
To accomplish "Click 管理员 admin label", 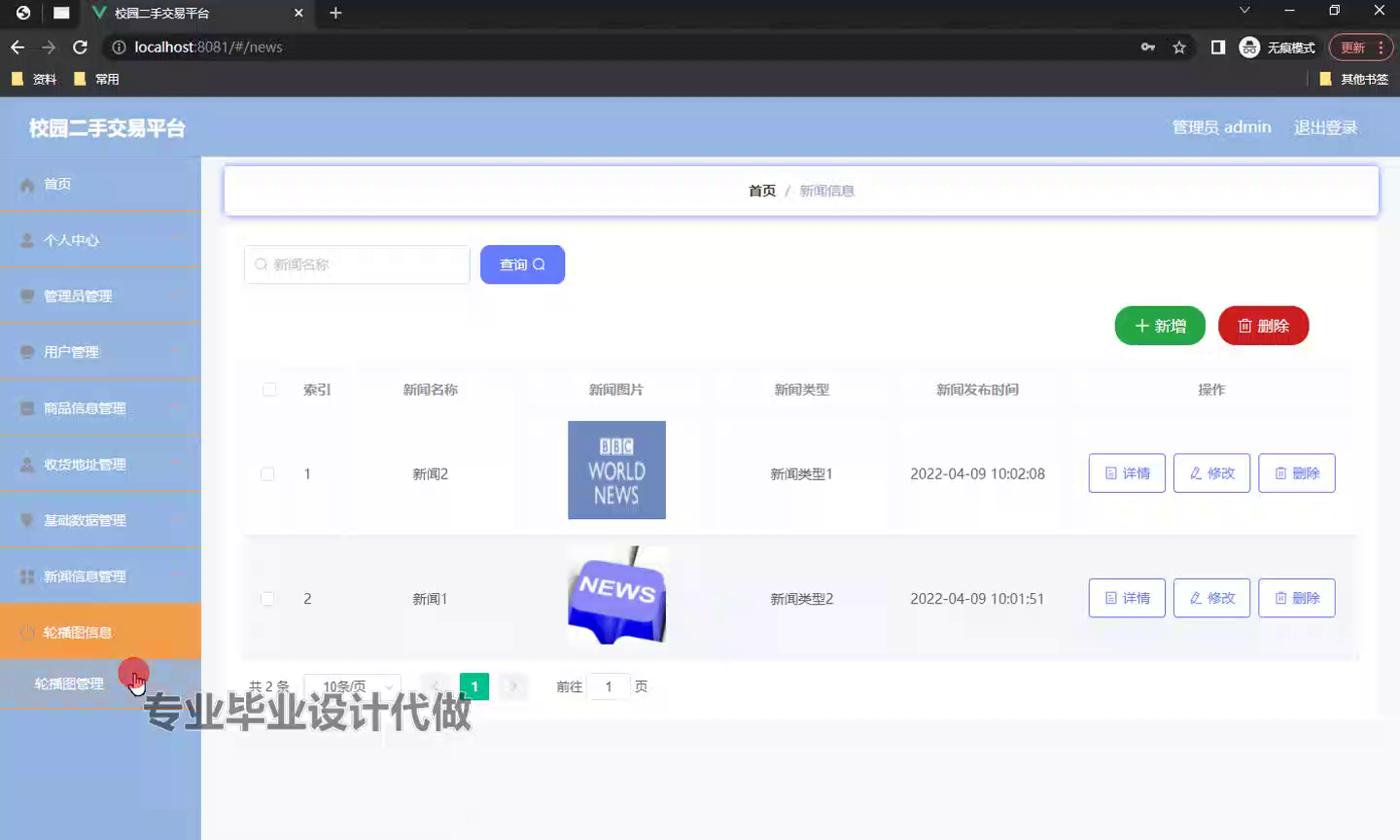I will click(x=1221, y=127).
